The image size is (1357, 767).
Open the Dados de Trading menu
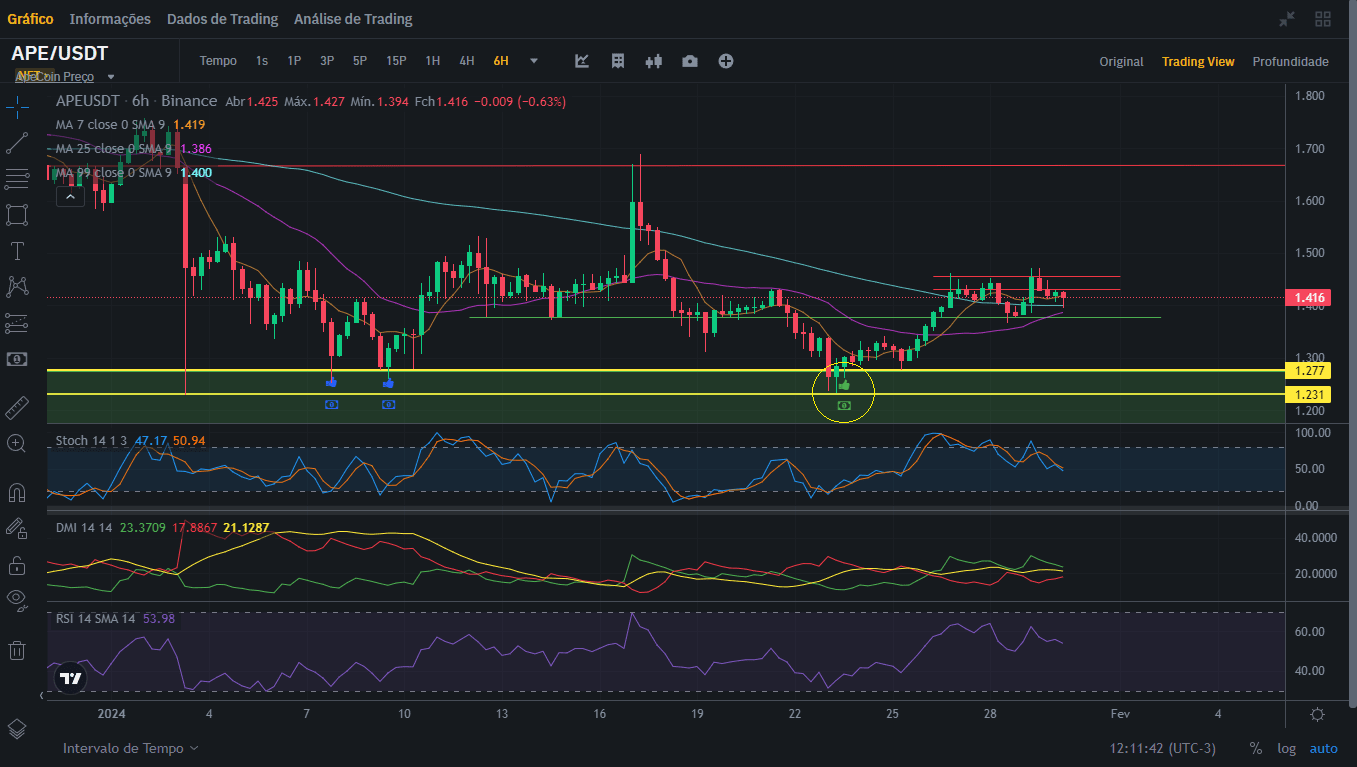pyautogui.click(x=222, y=18)
